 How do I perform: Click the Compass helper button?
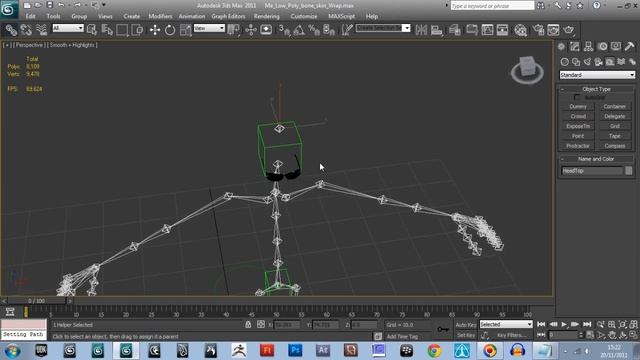615,146
